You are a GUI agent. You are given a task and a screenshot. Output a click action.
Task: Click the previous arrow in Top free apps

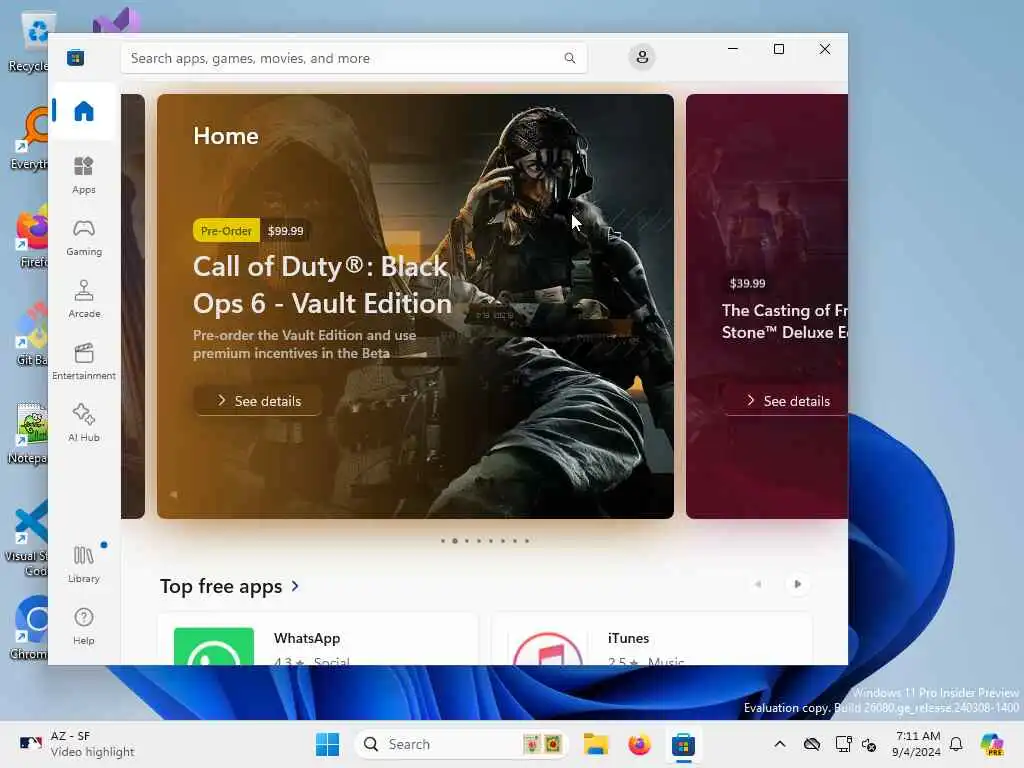758,584
